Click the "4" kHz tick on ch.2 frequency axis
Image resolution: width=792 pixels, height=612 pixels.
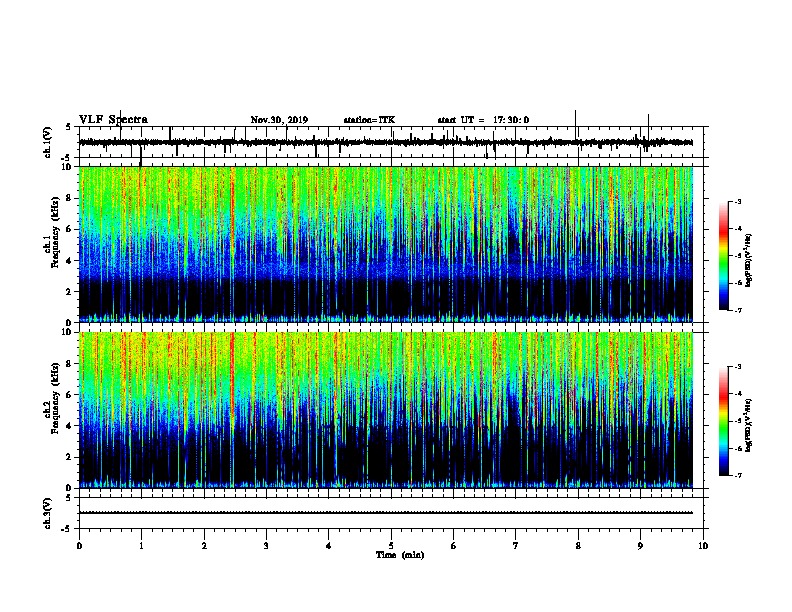[69, 426]
